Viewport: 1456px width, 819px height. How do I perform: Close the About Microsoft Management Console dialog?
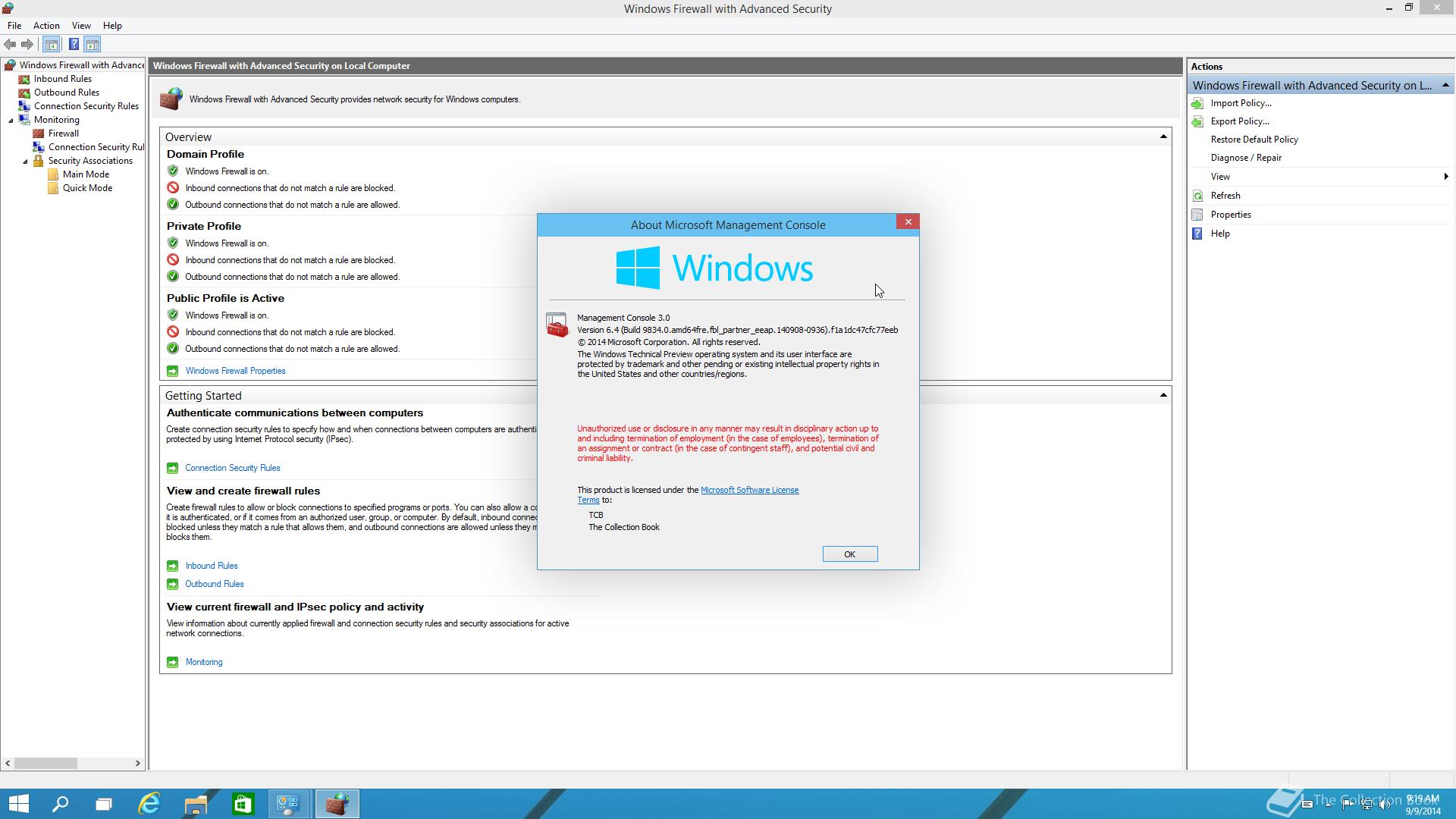coord(908,221)
